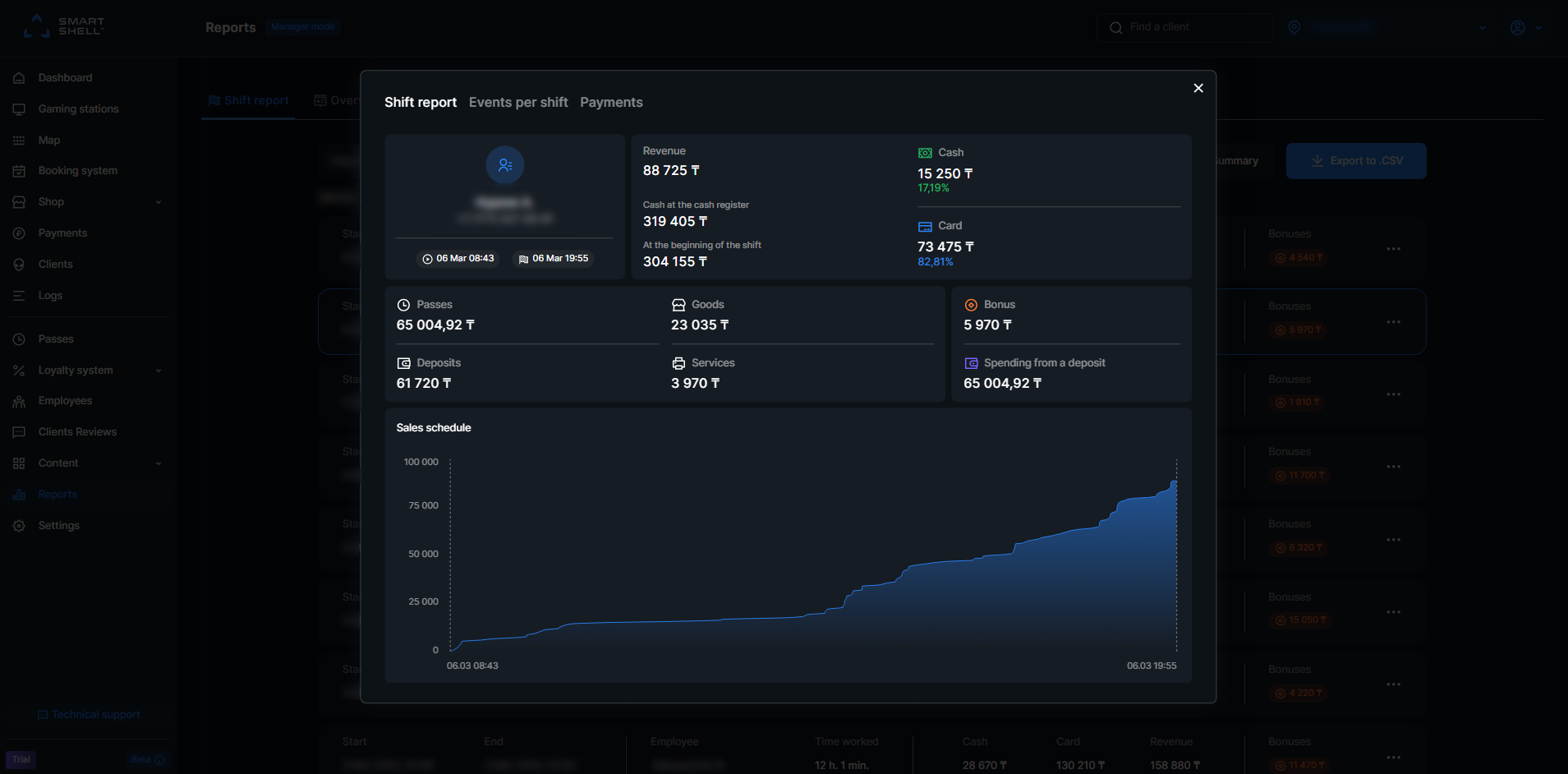Open application Settings

pyautogui.click(x=58, y=525)
